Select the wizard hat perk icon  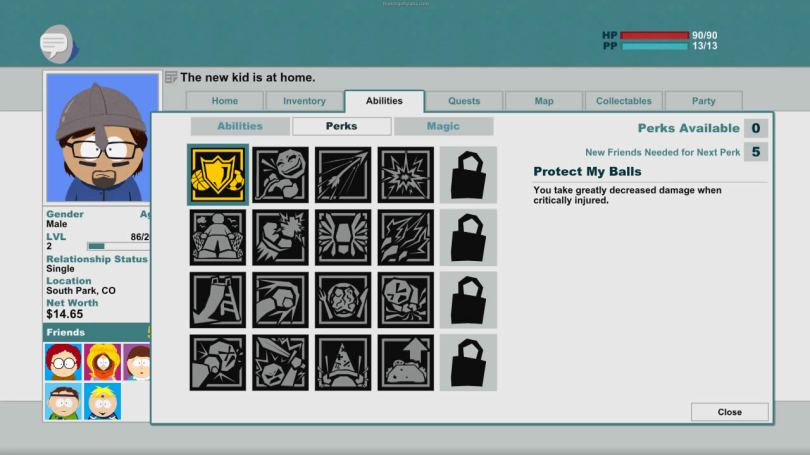[343, 362]
